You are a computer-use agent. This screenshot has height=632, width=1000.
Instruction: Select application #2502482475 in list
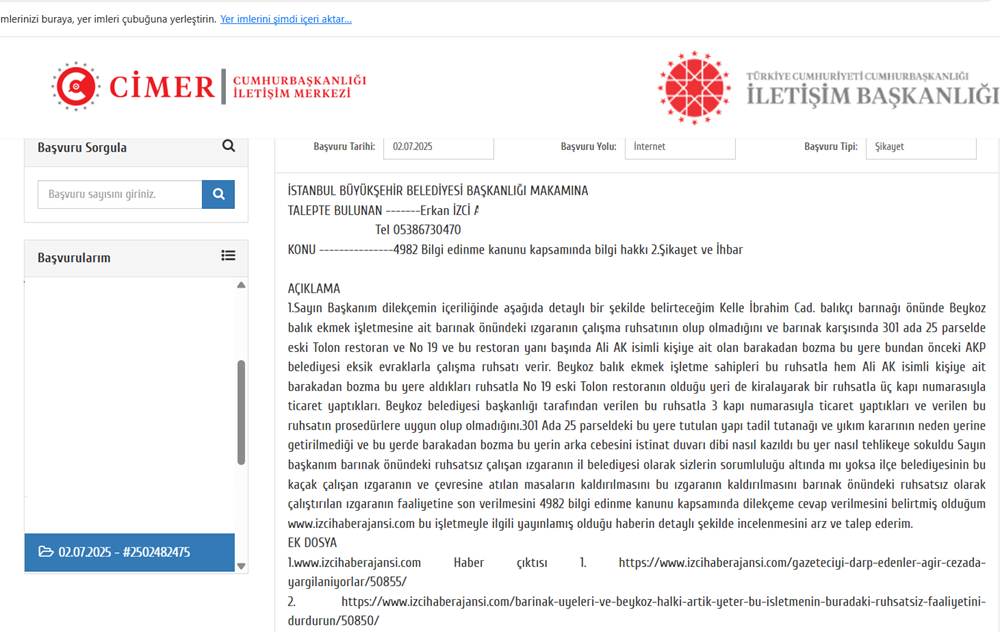pyautogui.click(x=130, y=552)
